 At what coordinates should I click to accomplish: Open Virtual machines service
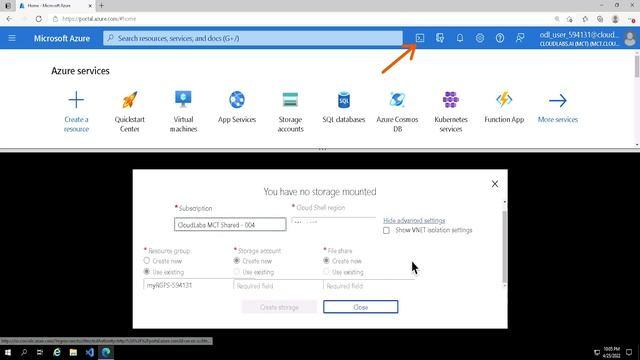[183, 111]
